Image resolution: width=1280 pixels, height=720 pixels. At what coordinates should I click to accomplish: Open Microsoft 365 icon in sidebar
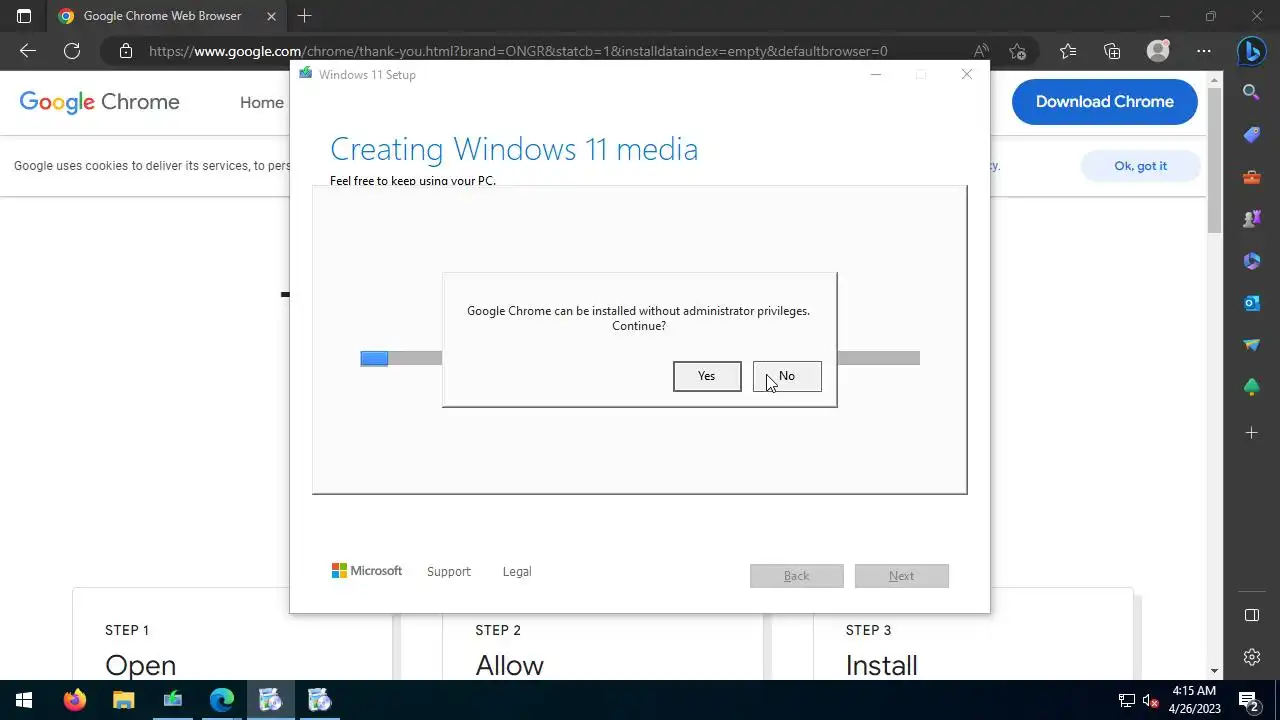(x=1251, y=261)
